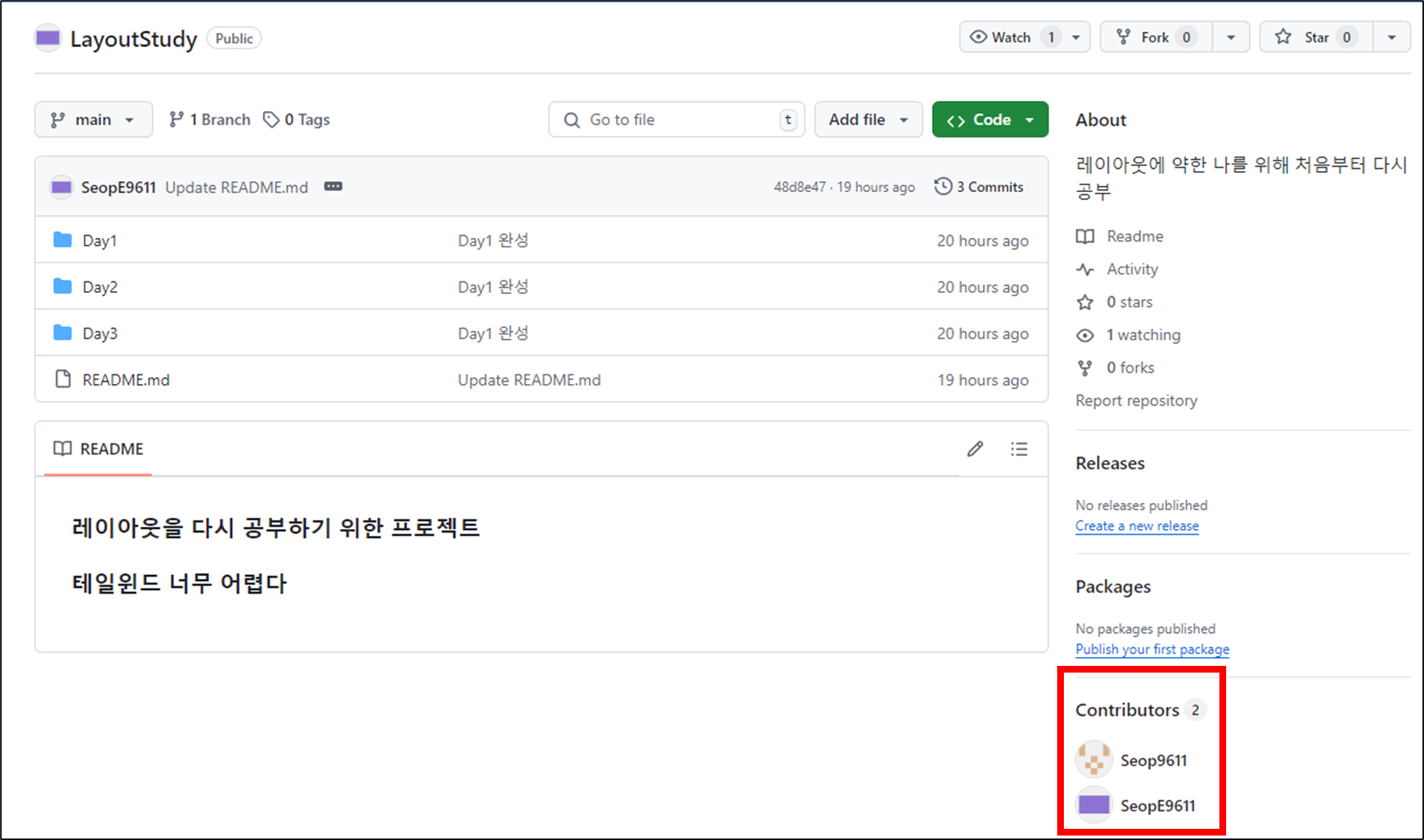1424x840 pixels.
Task: Open SeopE9611 commit author link
Action: (x=118, y=187)
